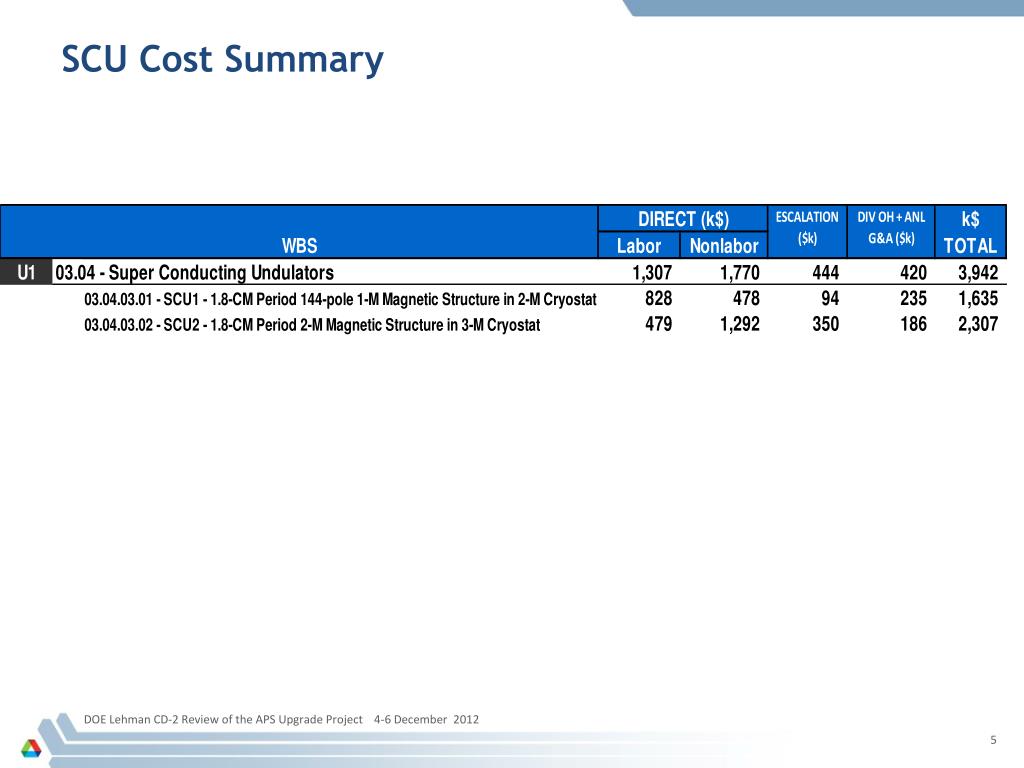1024x768 pixels.
Task: Select the SCU Cost Summary title
Action: pos(223,59)
